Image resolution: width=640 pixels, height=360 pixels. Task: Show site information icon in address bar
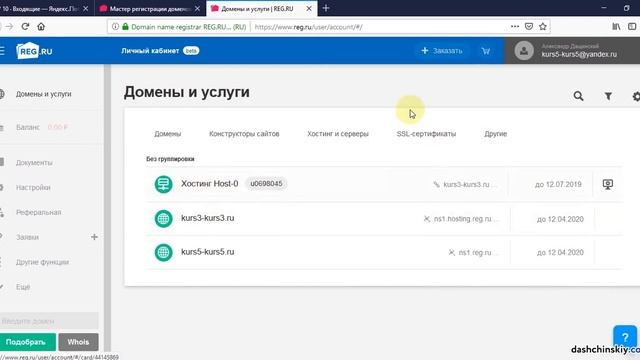[x=116, y=27]
